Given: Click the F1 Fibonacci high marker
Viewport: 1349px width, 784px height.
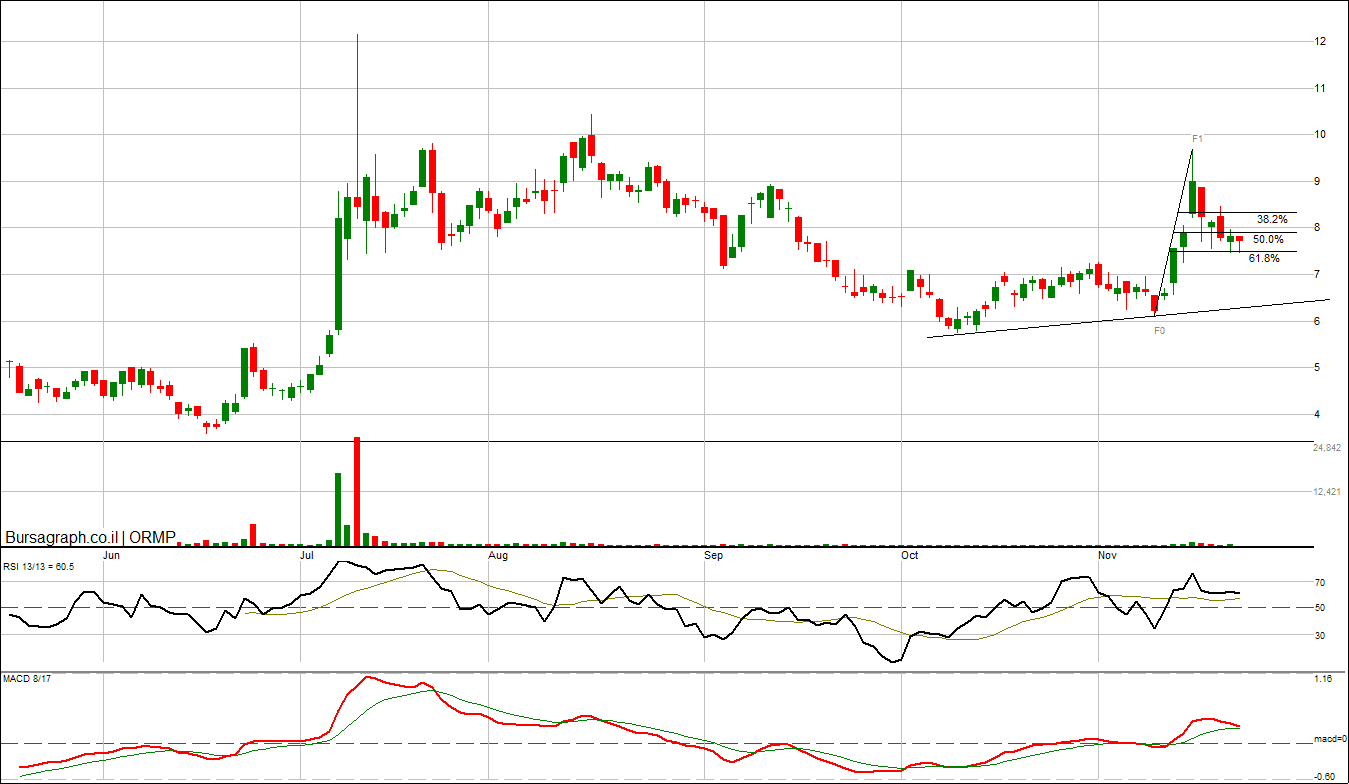Looking at the screenshot, I should coord(1196,139).
